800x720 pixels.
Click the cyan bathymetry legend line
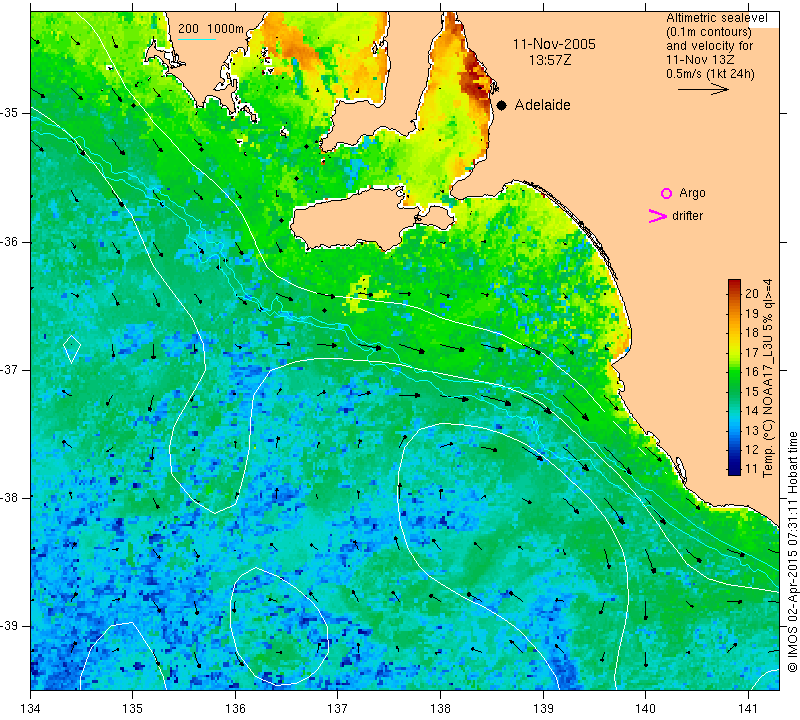pyautogui.click(x=197, y=39)
